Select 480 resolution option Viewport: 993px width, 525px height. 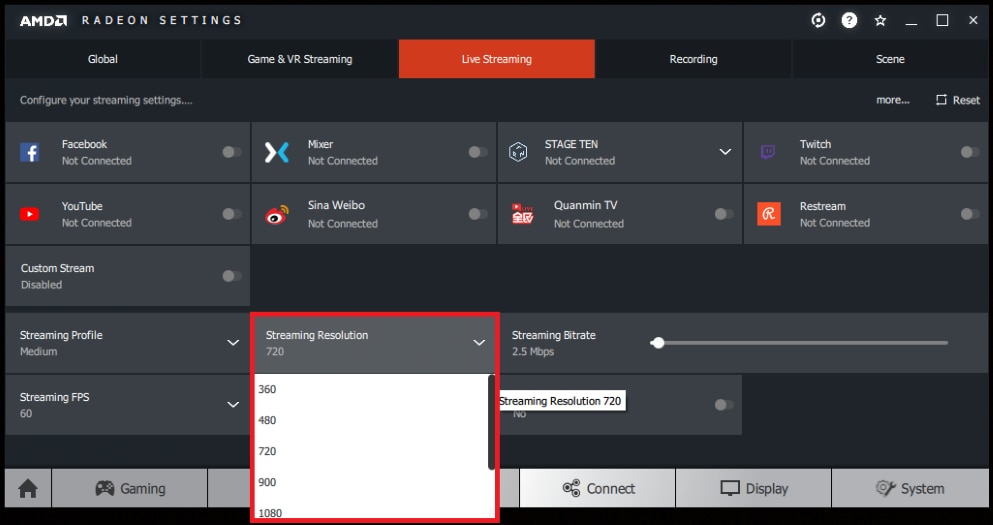(371, 421)
